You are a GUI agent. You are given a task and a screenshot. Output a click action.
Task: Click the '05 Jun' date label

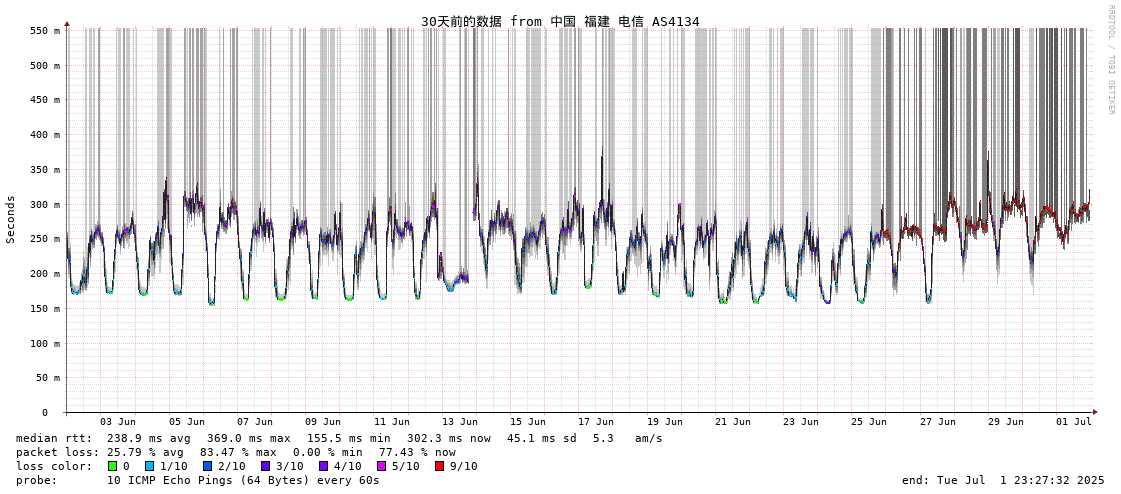coord(187,423)
